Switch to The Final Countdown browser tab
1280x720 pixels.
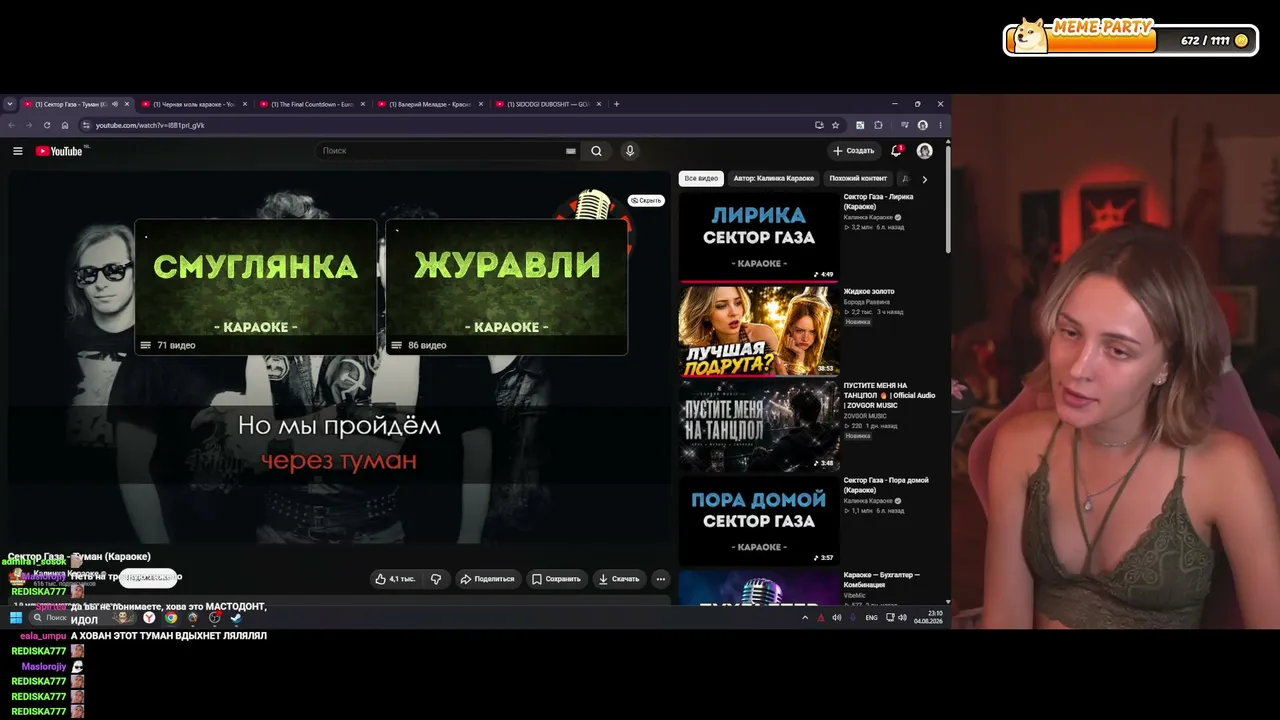coord(313,104)
